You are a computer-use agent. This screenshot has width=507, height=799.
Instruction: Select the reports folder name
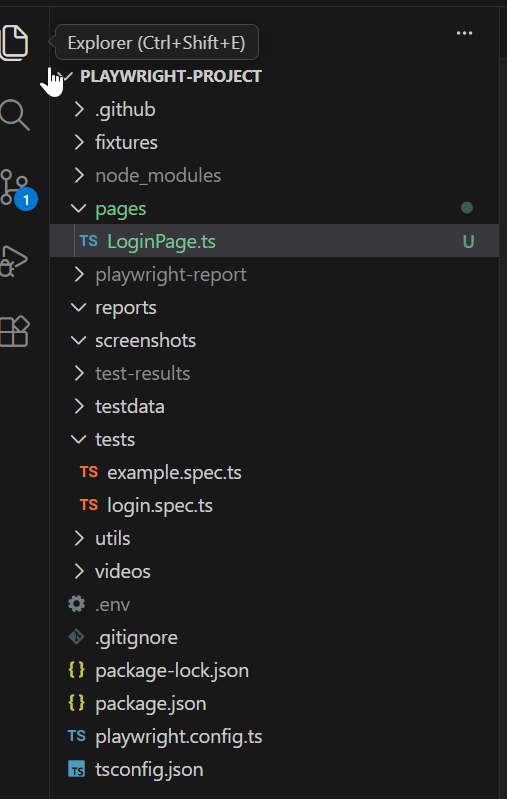pyautogui.click(x=126, y=308)
